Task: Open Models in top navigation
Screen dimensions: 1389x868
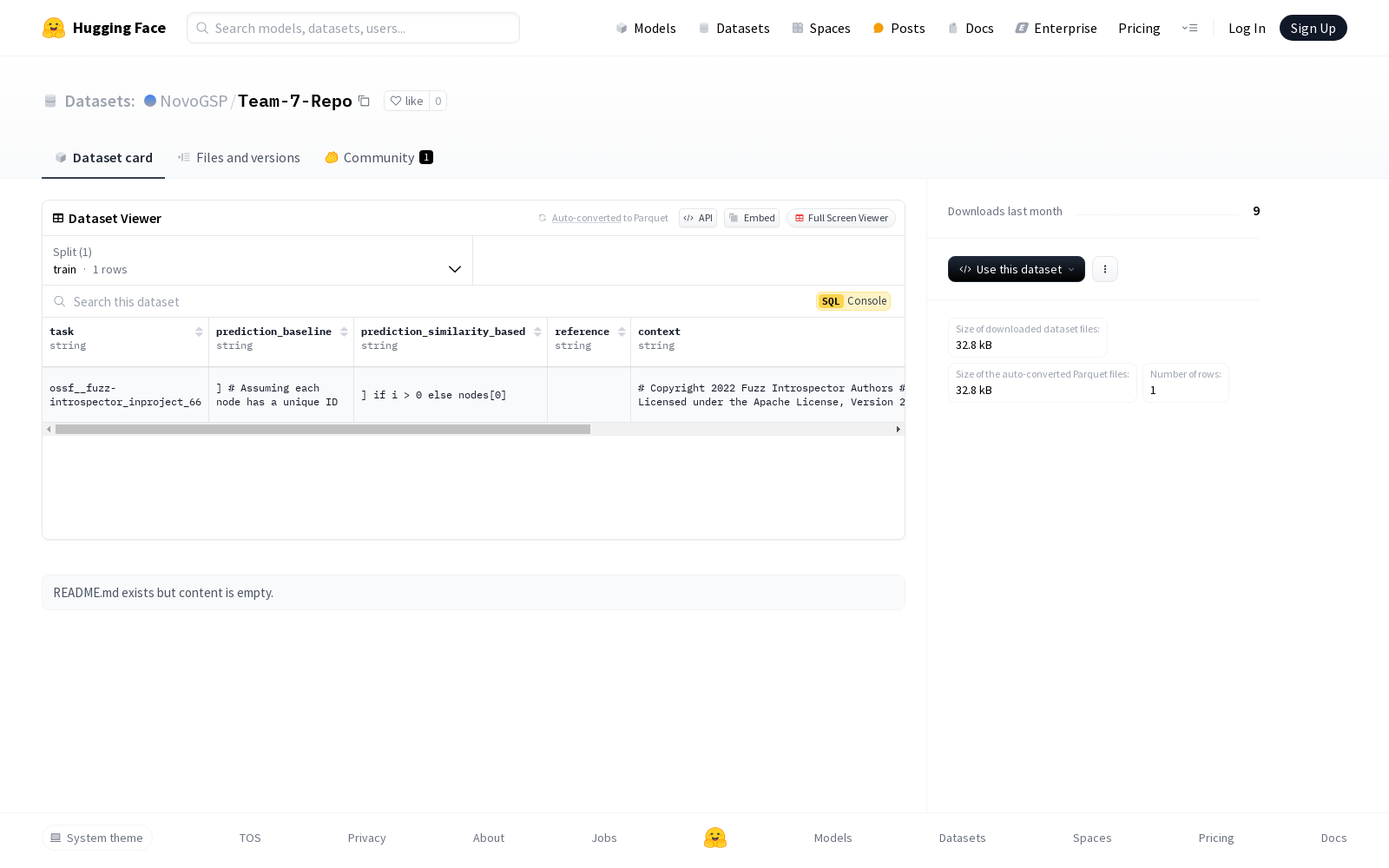Action: pos(646,28)
